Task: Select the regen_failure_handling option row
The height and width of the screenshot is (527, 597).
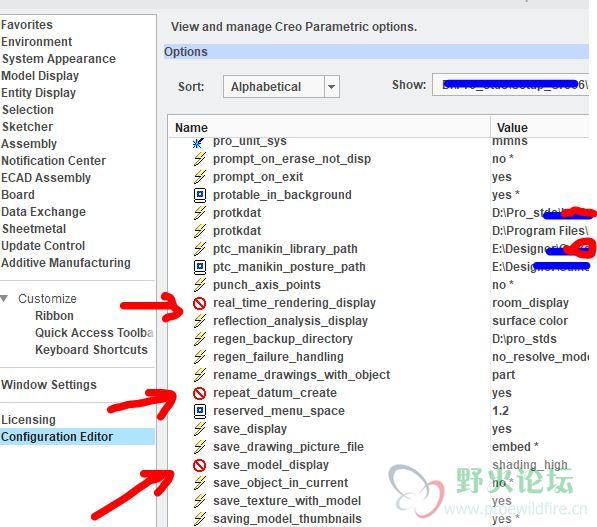Action: [379, 357]
